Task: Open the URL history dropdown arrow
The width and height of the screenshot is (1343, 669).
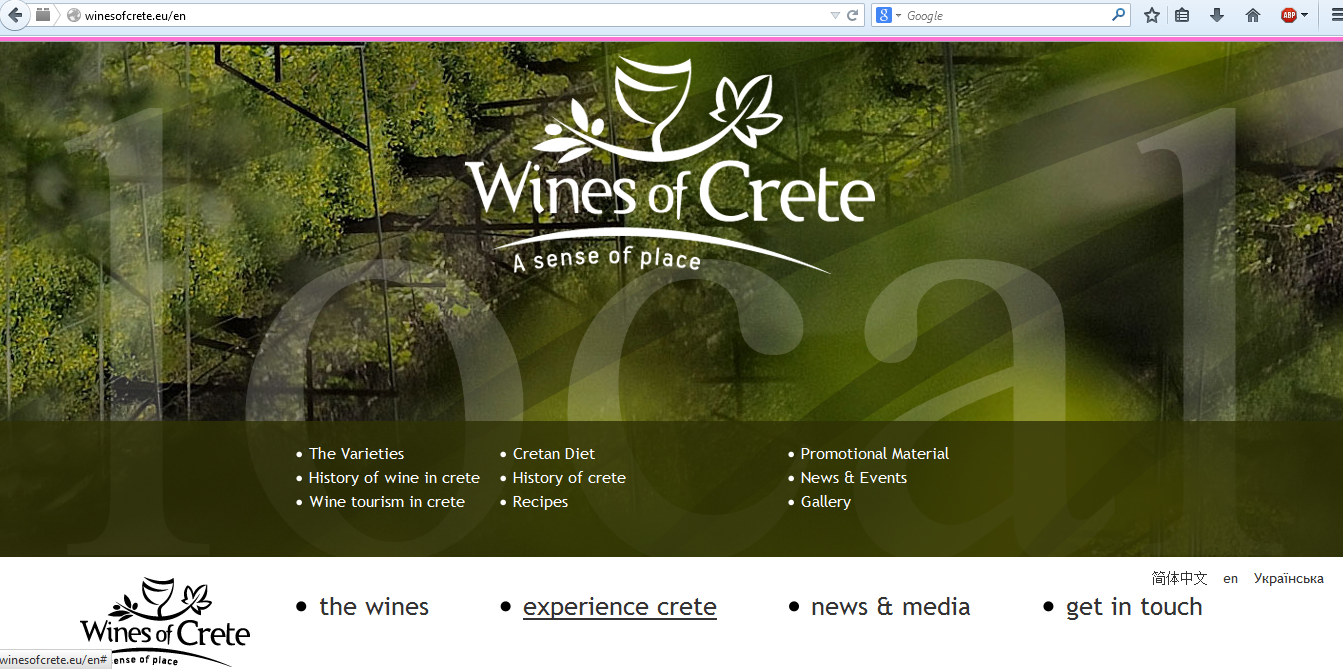Action: 835,15
